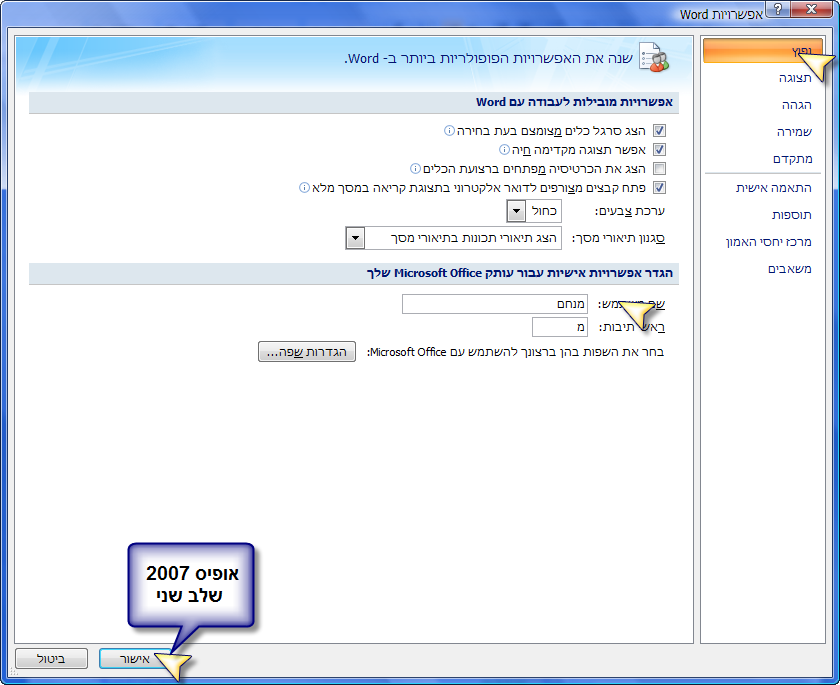The height and width of the screenshot is (685, 840).
Task: Click the info icon beside the mini toolbar option
Action: click(x=449, y=131)
